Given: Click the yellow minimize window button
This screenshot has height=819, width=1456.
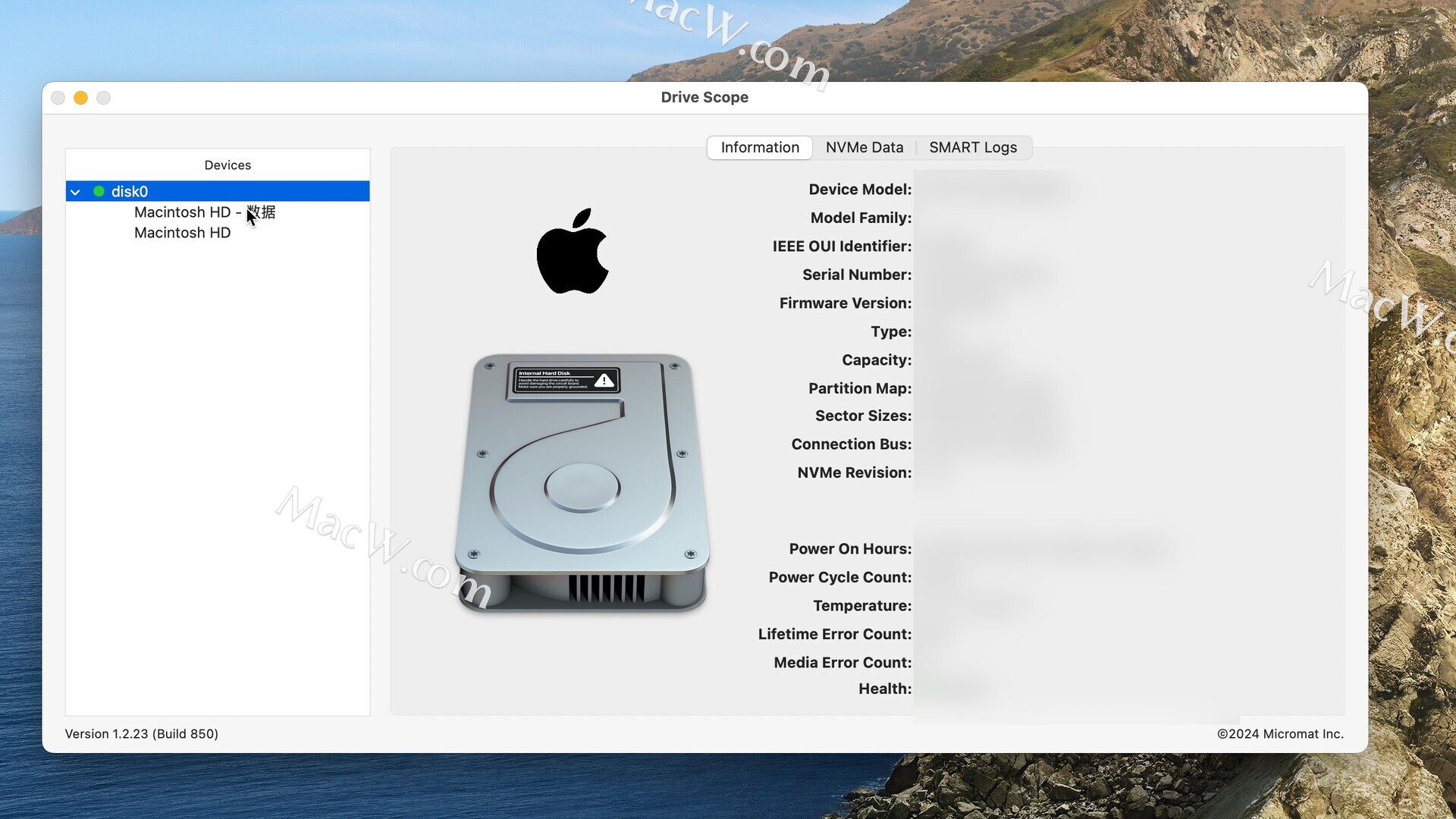Looking at the screenshot, I should [x=80, y=98].
